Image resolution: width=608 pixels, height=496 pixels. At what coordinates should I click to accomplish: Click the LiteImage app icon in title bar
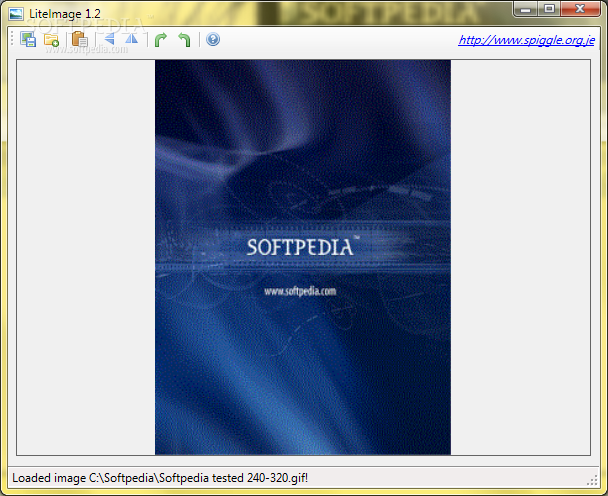click(16, 14)
